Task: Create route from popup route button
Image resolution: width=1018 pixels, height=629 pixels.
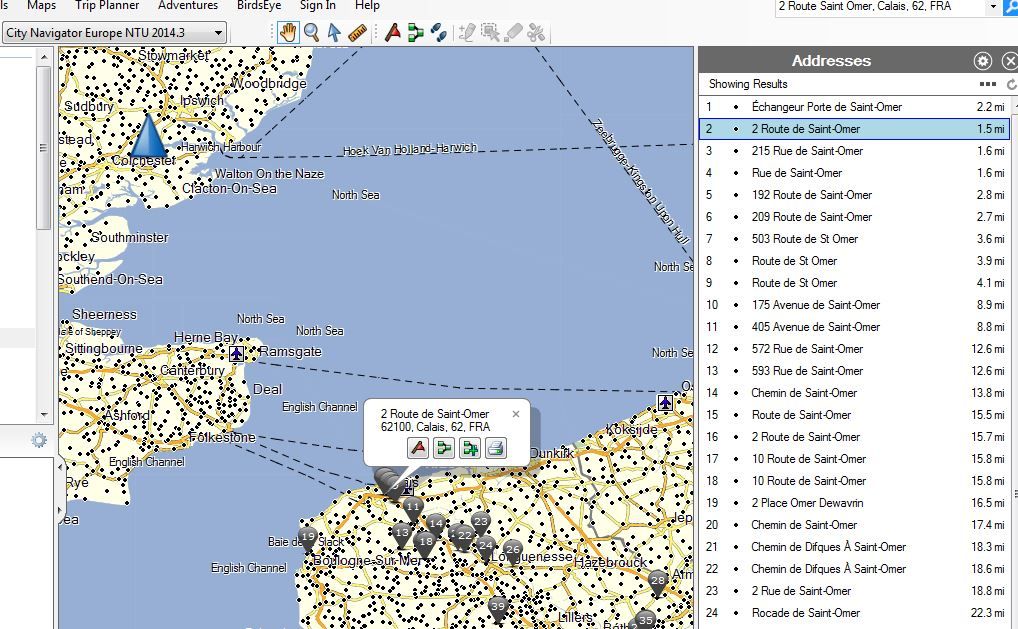Action: pyautogui.click(x=444, y=448)
